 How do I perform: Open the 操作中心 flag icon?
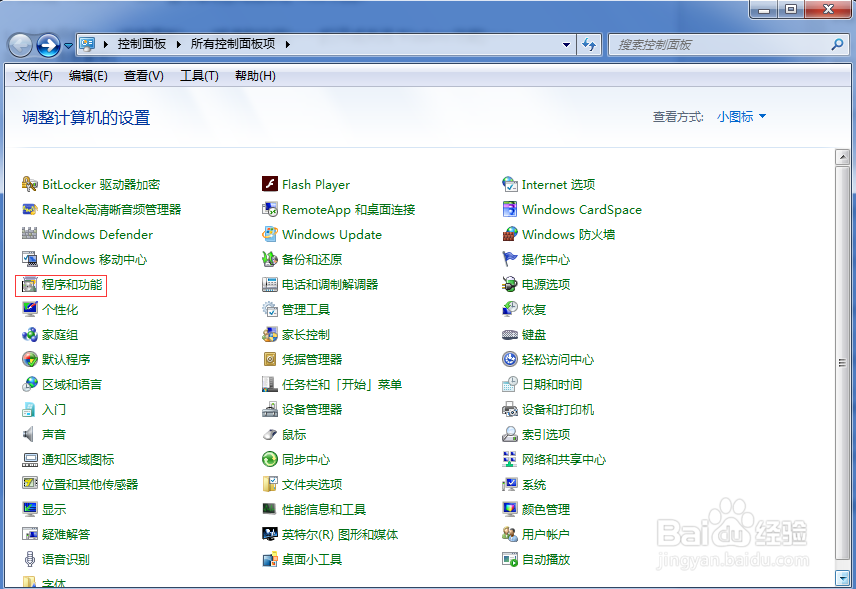pos(510,259)
